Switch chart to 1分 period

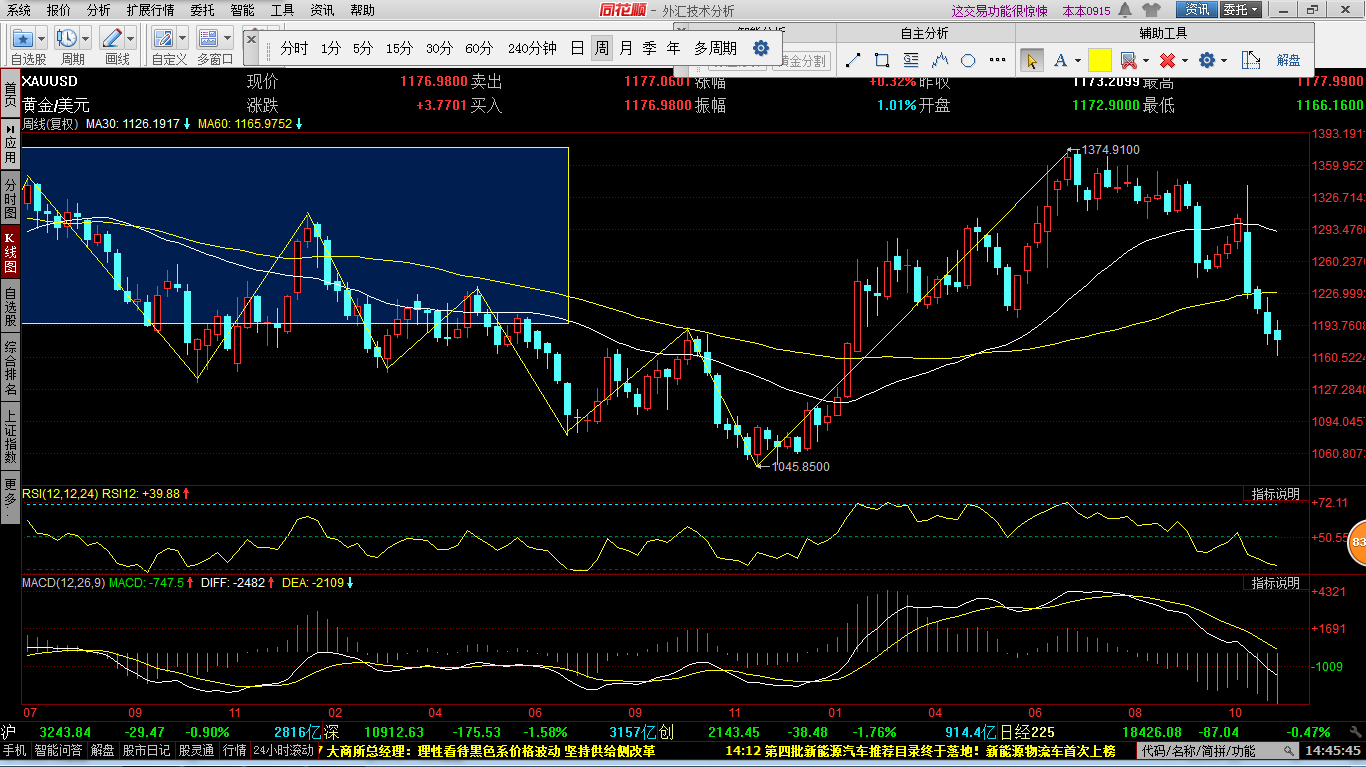[x=331, y=48]
